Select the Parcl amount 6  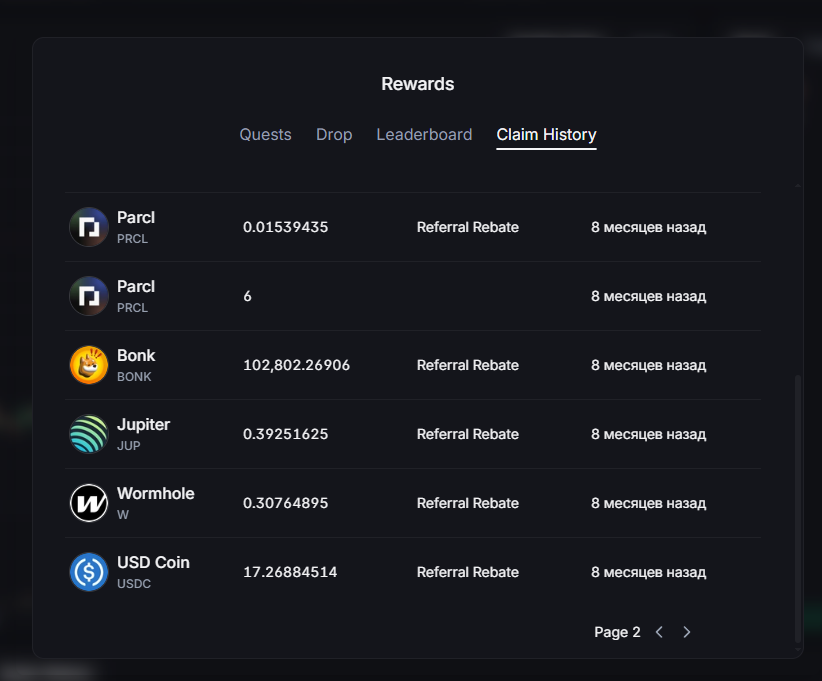tap(247, 296)
